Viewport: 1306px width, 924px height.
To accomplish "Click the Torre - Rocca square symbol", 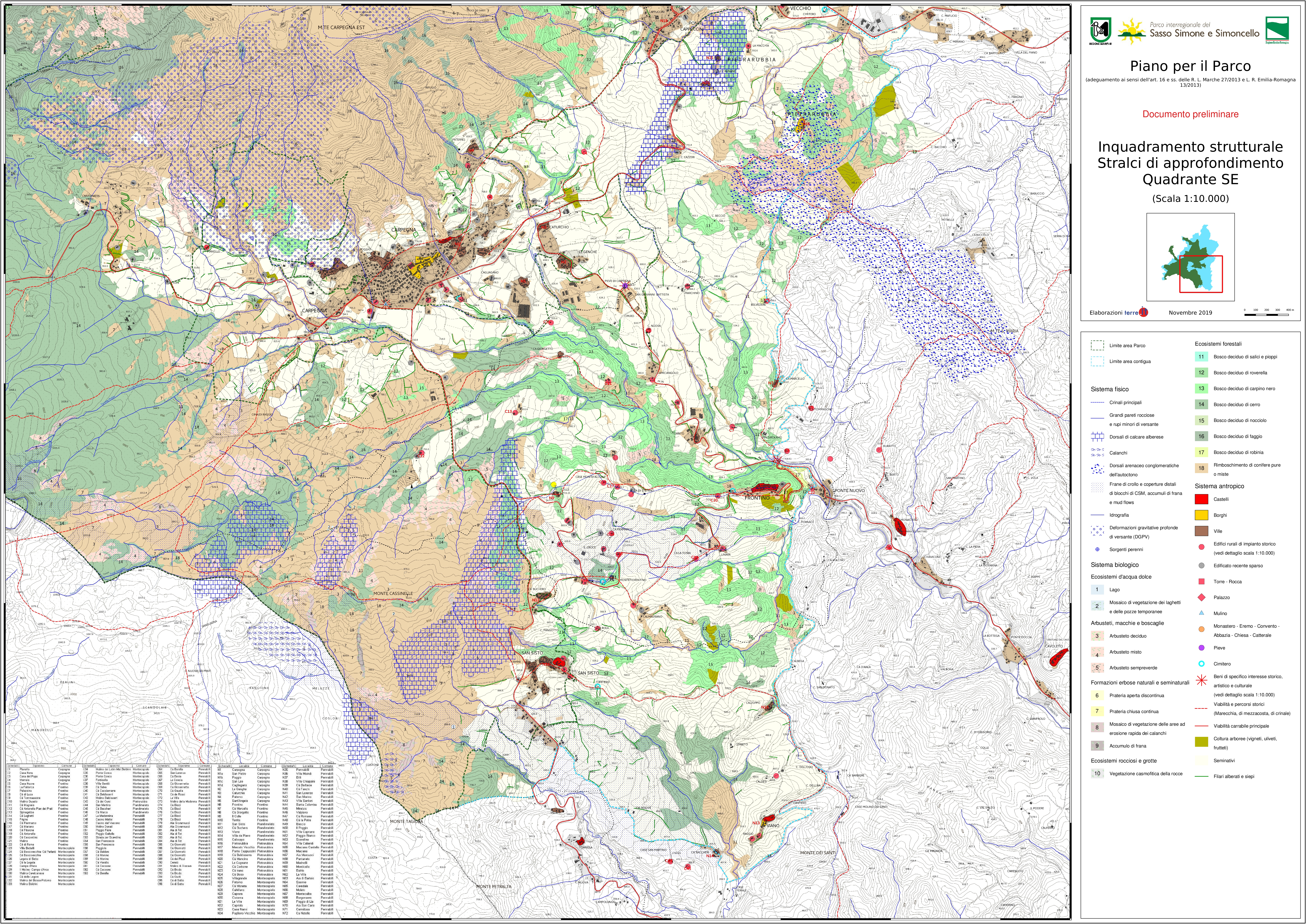I will coord(1201,582).
